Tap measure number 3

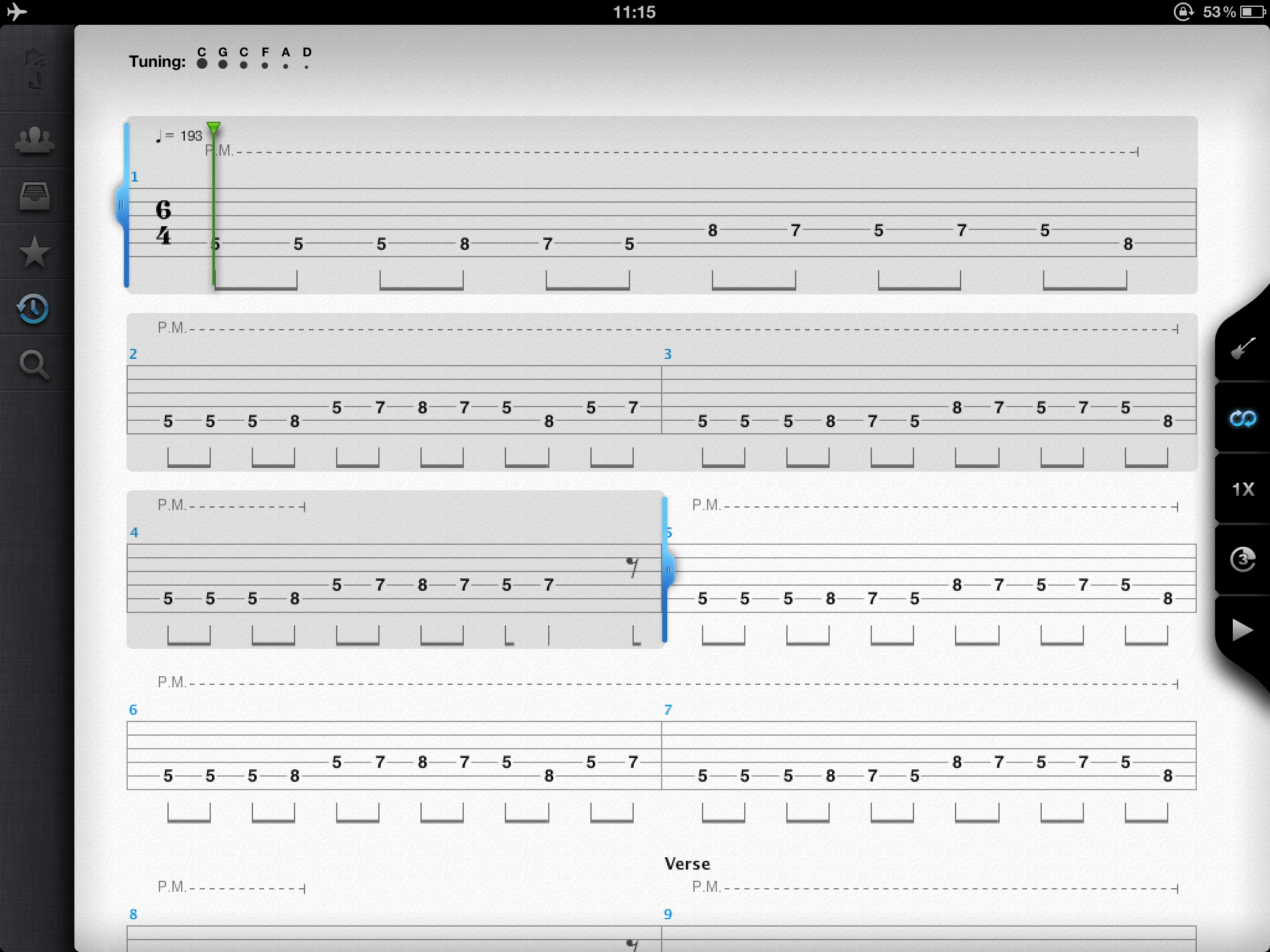[668, 354]
